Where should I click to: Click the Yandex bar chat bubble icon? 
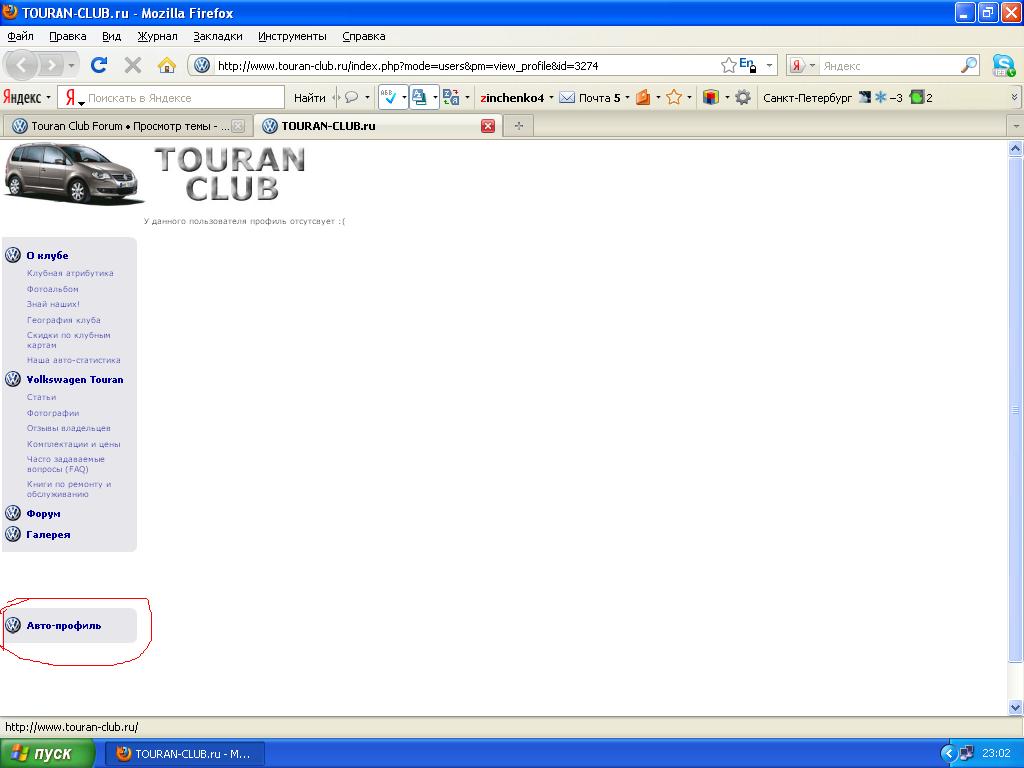[x=351, y=98]
